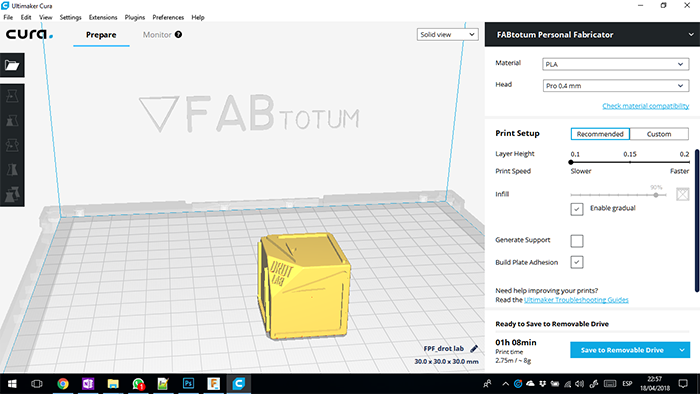Screen dimensions: 700x394
Task: Expand the FABtotum Personal Fabricator printer selector
Action: pyautogui.click(x=592, y=34)
